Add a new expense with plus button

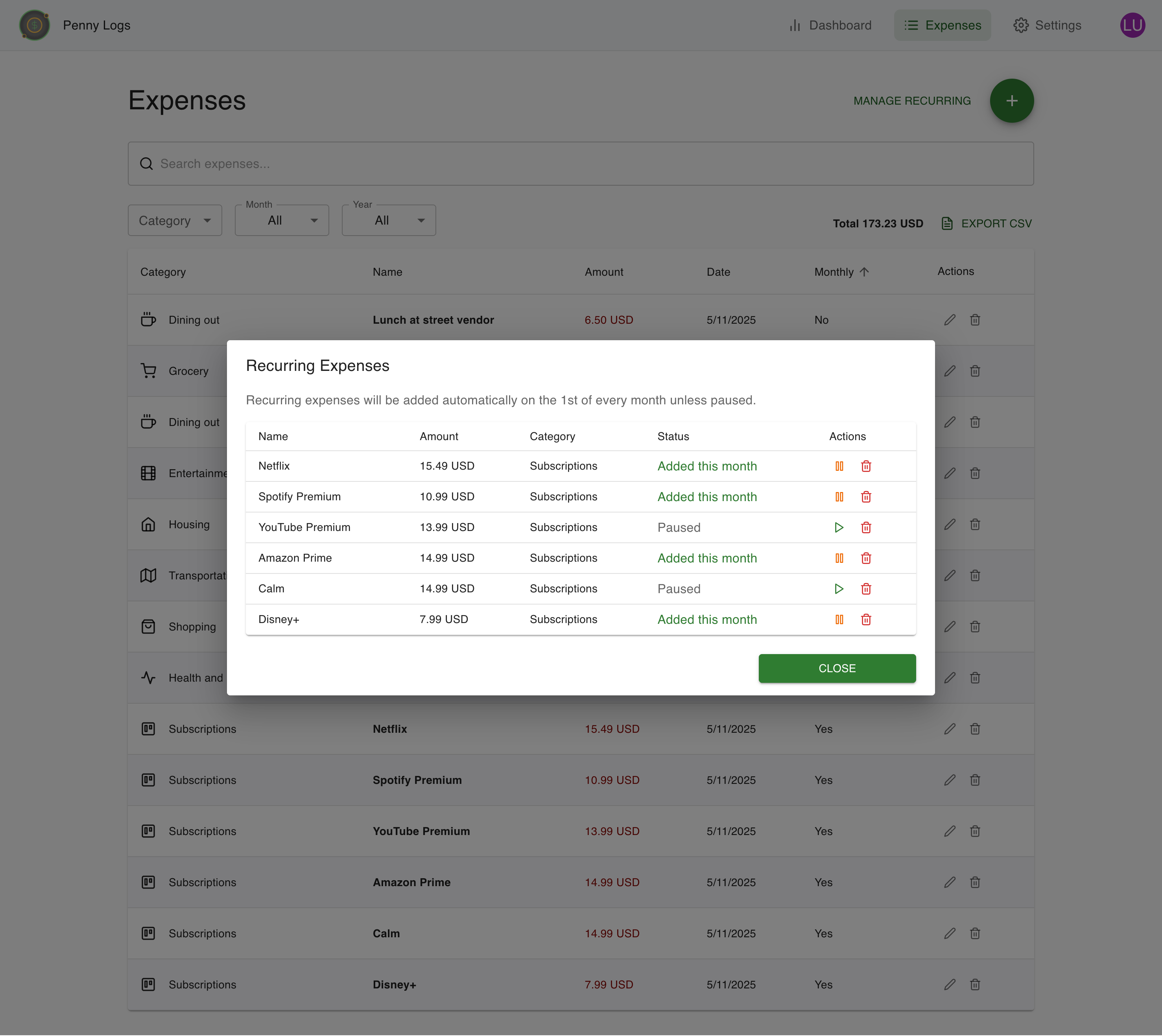pyautogui.click(x=1012, y=101)
